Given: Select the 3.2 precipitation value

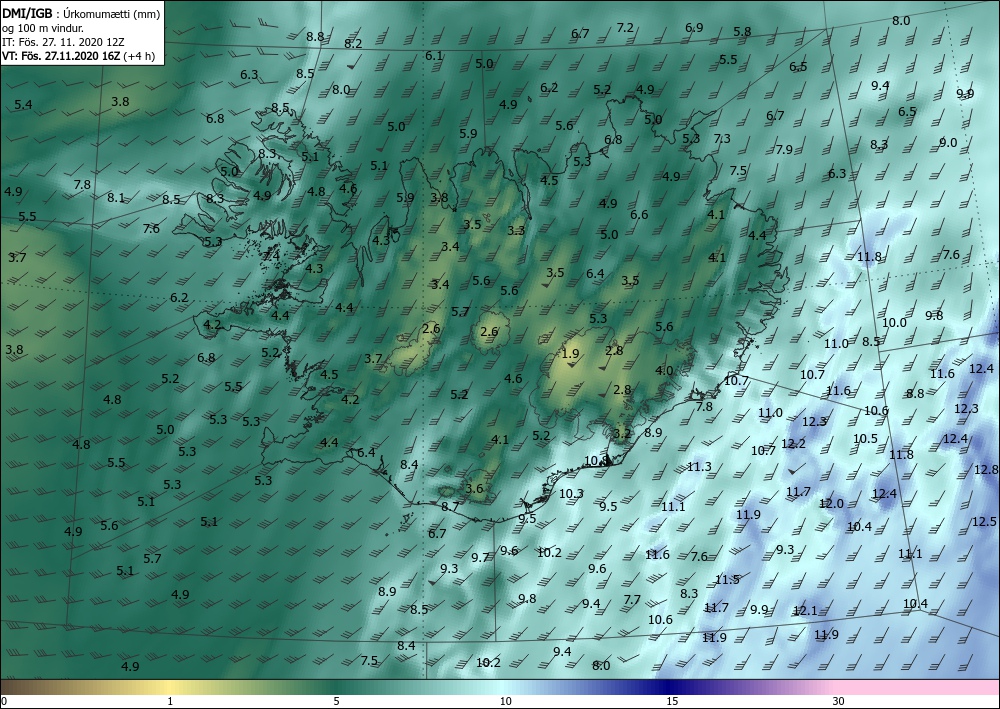Looking at the screenshot, I should (x=622, y=434).
